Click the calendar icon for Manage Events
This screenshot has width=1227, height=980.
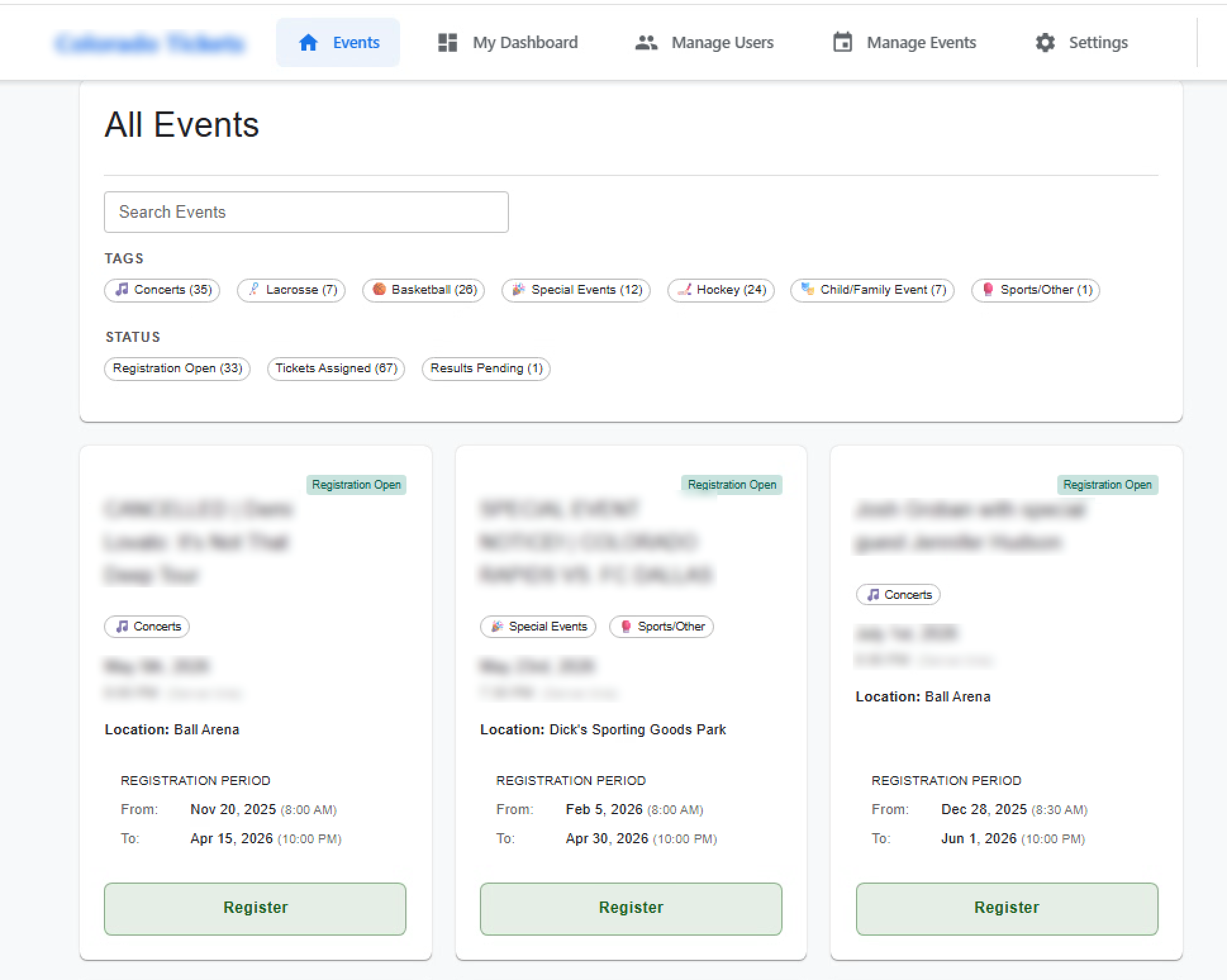[843, 42]
